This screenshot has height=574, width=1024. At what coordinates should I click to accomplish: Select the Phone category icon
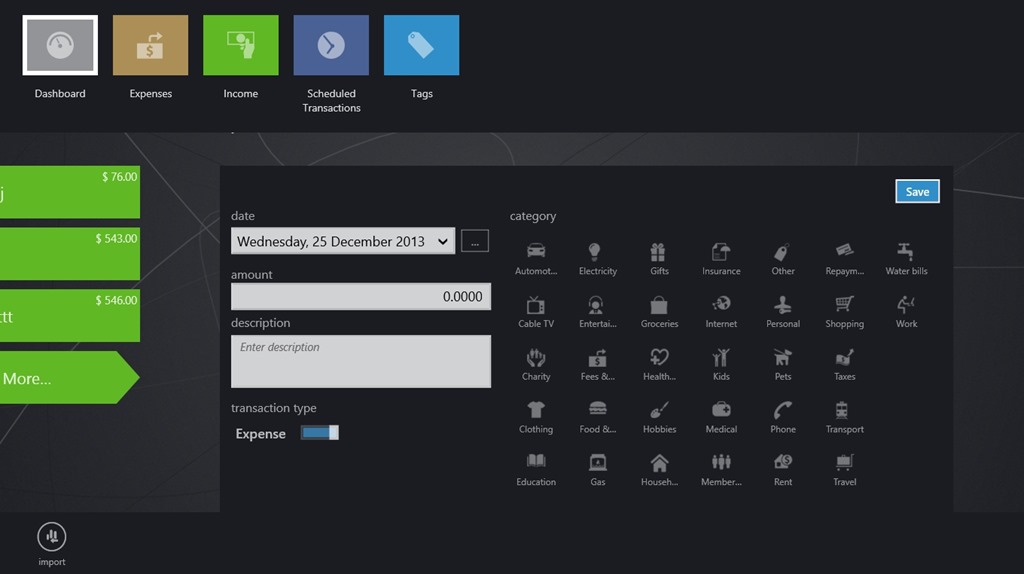783,411
